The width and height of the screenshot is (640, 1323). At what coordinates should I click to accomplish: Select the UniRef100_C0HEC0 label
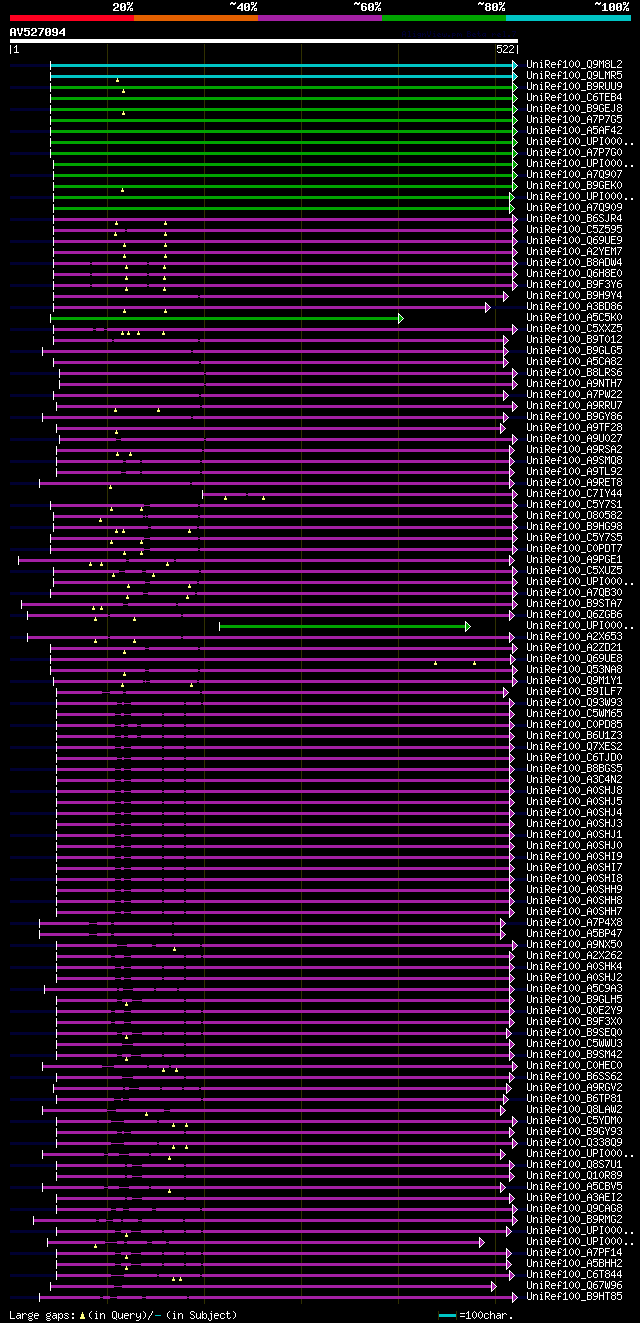574,1066
